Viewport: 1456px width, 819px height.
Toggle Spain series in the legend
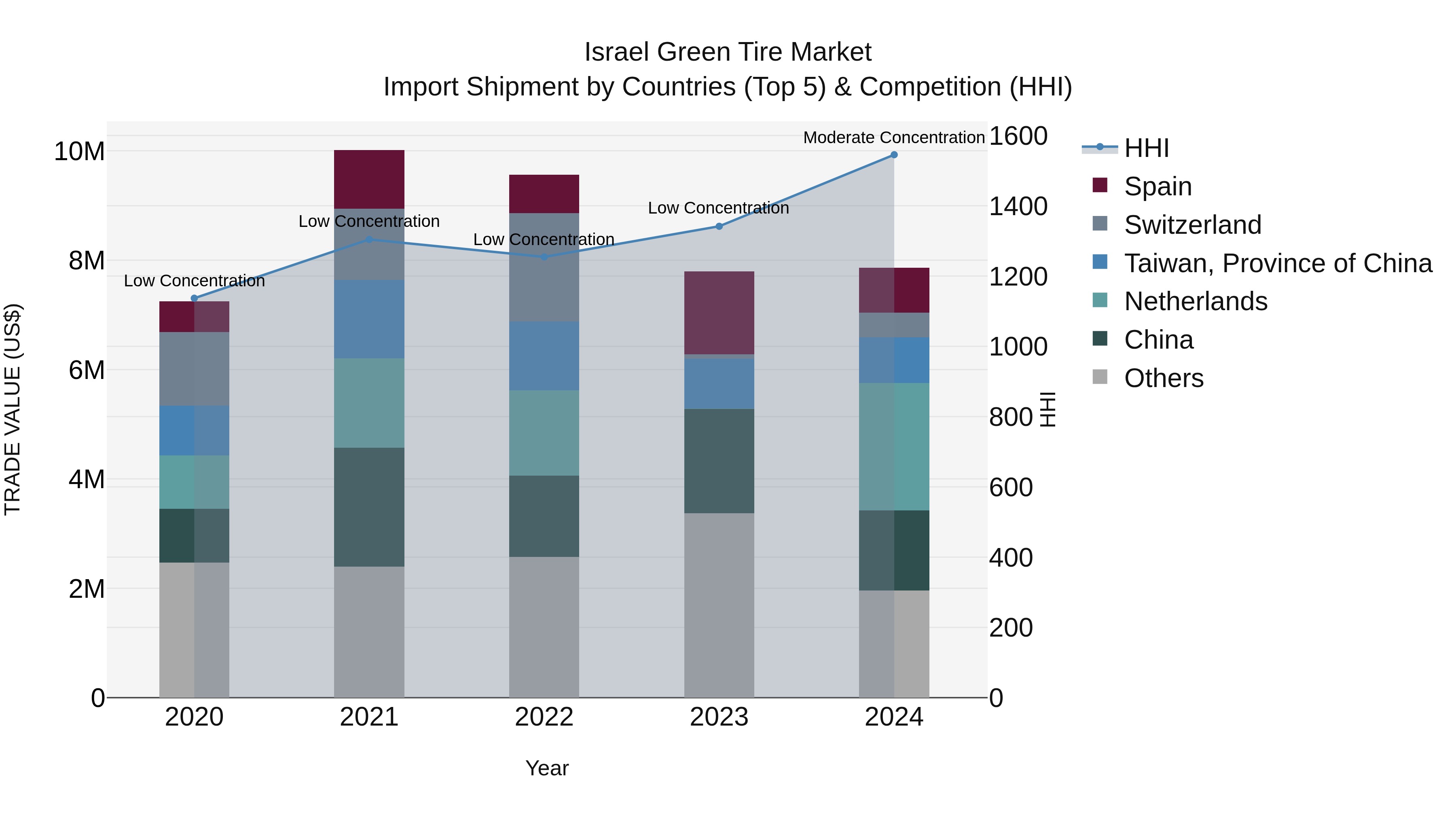pyautogui.click(x=1142, y=186)
